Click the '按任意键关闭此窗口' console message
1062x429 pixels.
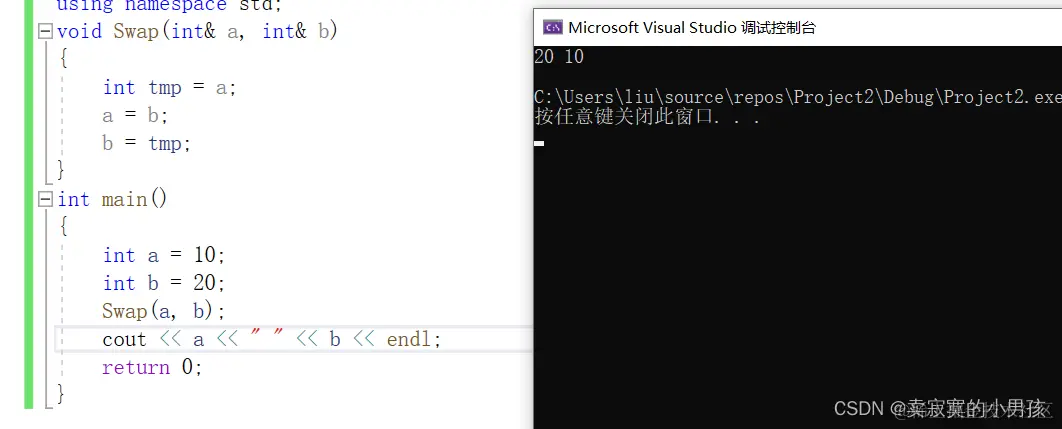(x=647, y=117)
